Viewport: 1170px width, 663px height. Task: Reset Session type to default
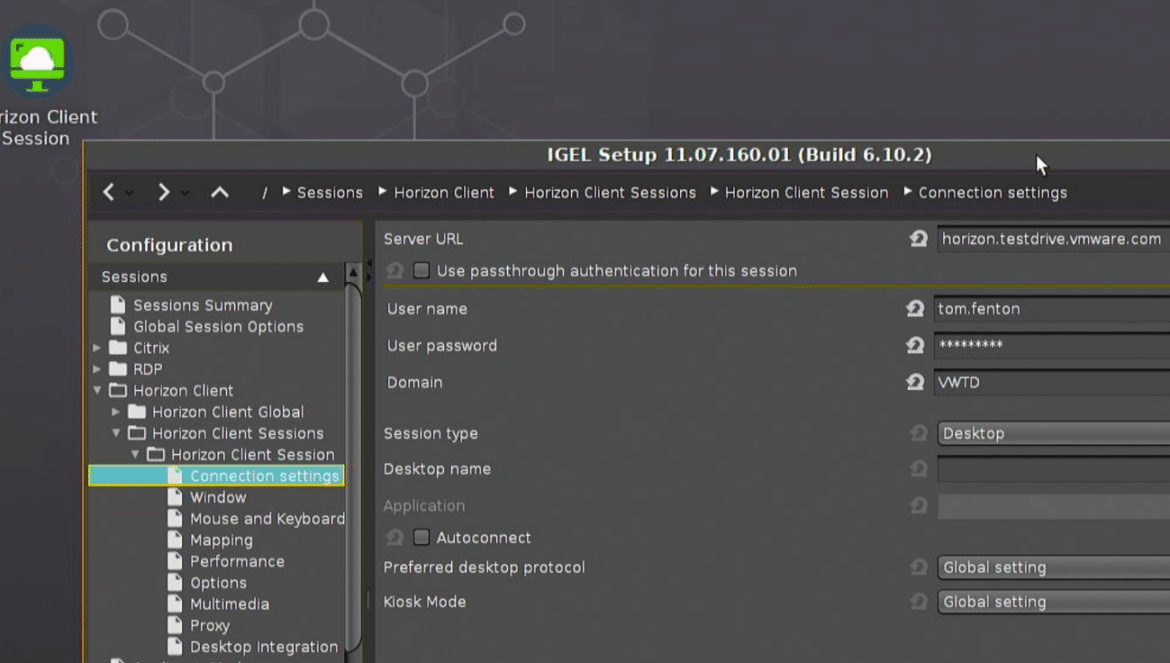coord(919,433)
